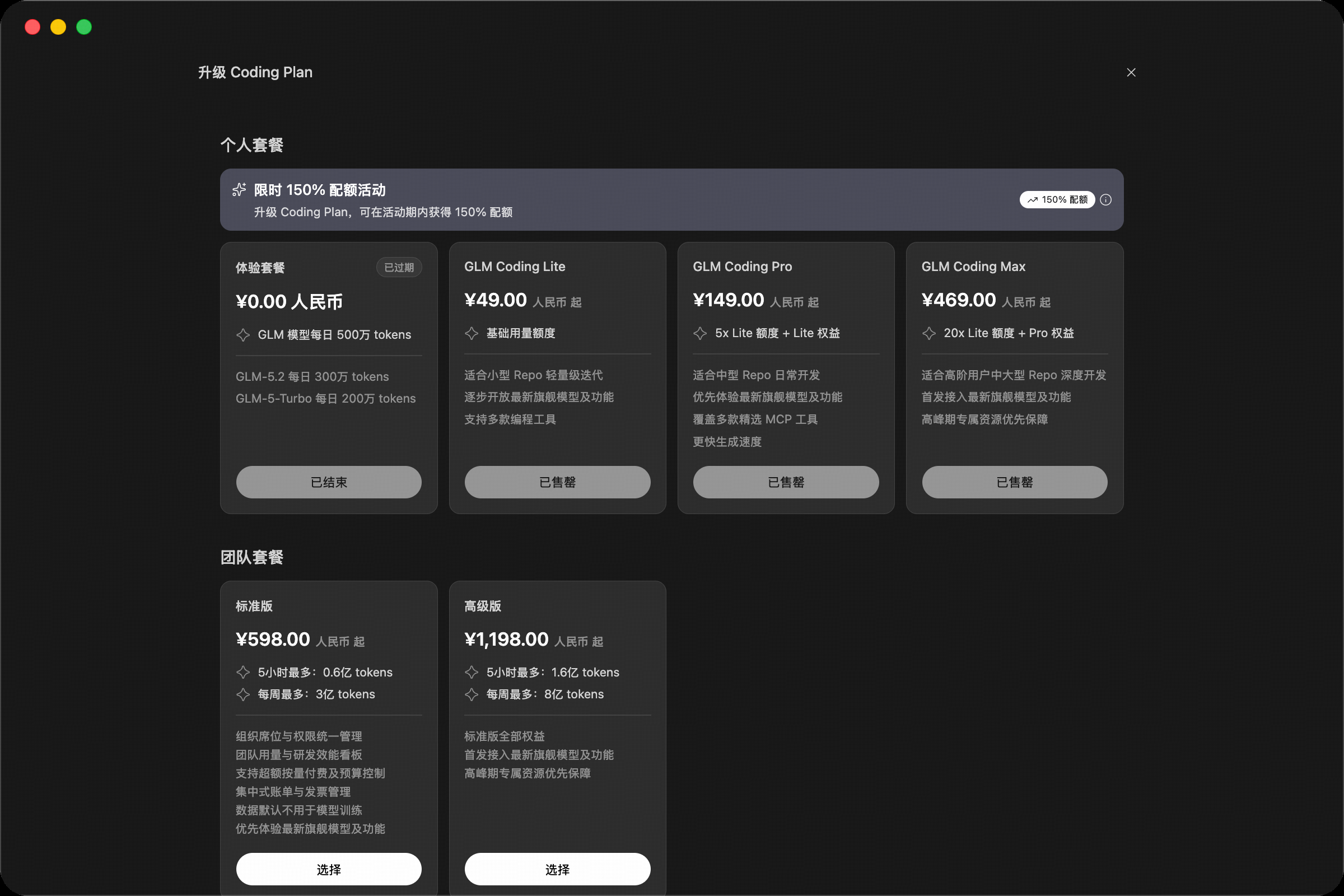The image size is (1344, 896).
Task: Click the 团队套餐 section heading
Action: point(252,557)
